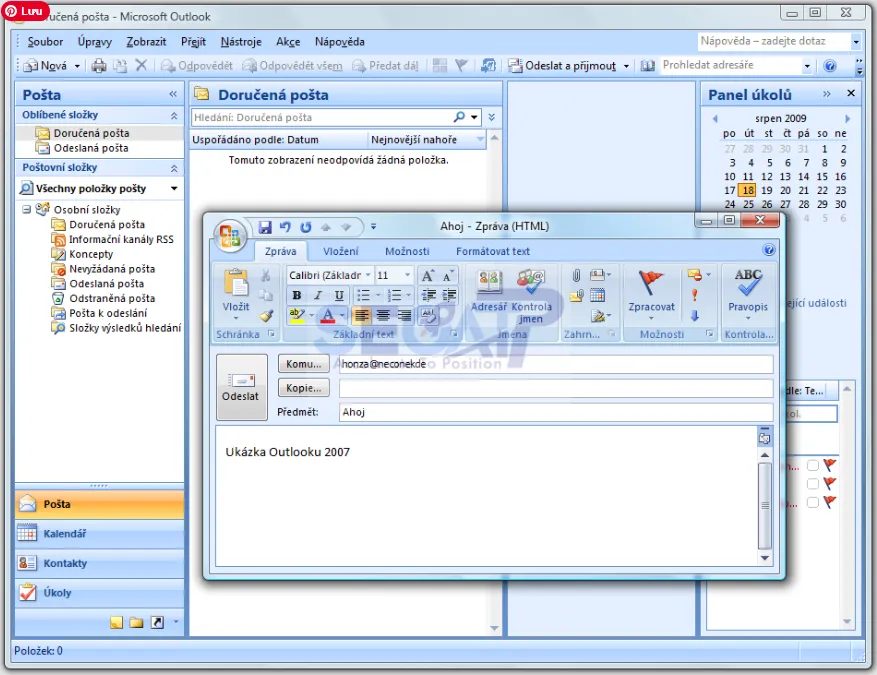Open the Calibri font dropdown
The height and width of the screenshot is (675, 877).
(x=368, y=274)
